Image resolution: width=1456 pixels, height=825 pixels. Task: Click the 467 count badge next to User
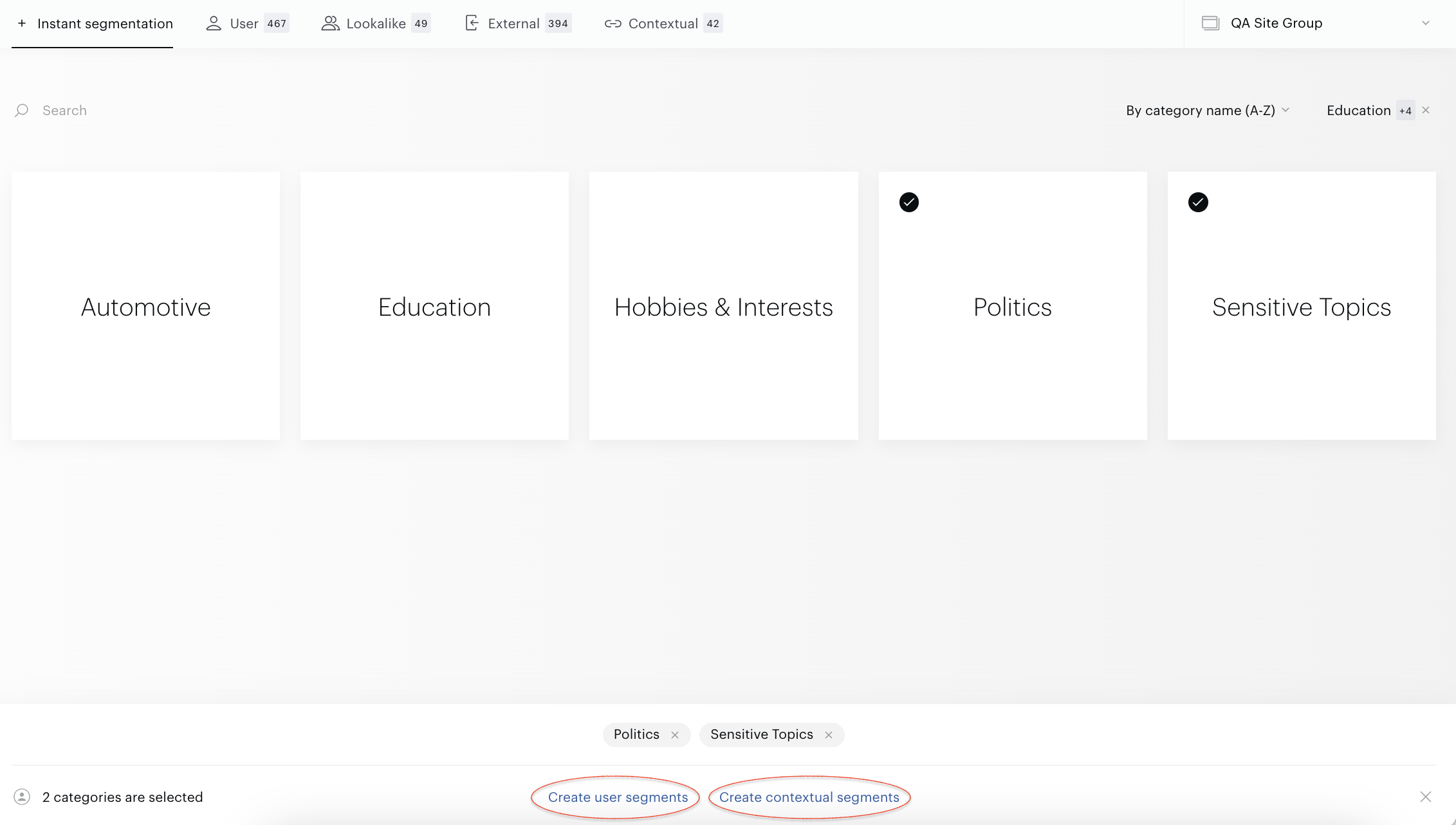(277, 24)
